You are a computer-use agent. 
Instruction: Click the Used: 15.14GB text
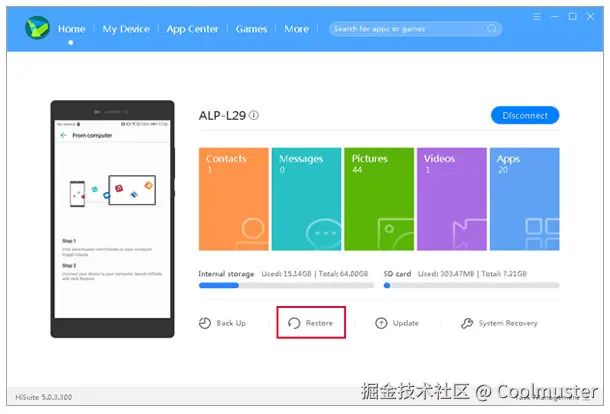(286, 274)
